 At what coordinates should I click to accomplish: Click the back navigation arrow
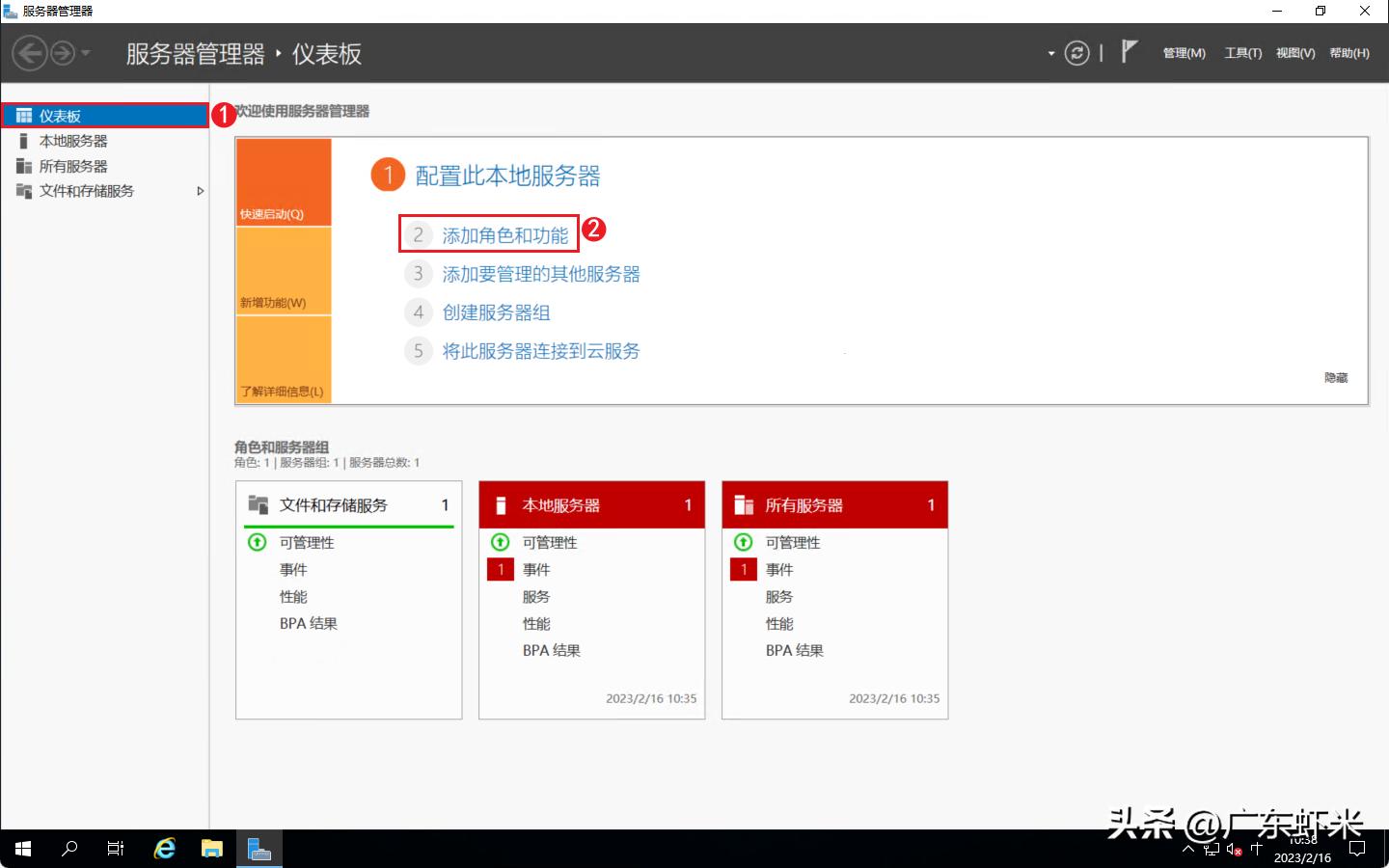click(28, 53)
